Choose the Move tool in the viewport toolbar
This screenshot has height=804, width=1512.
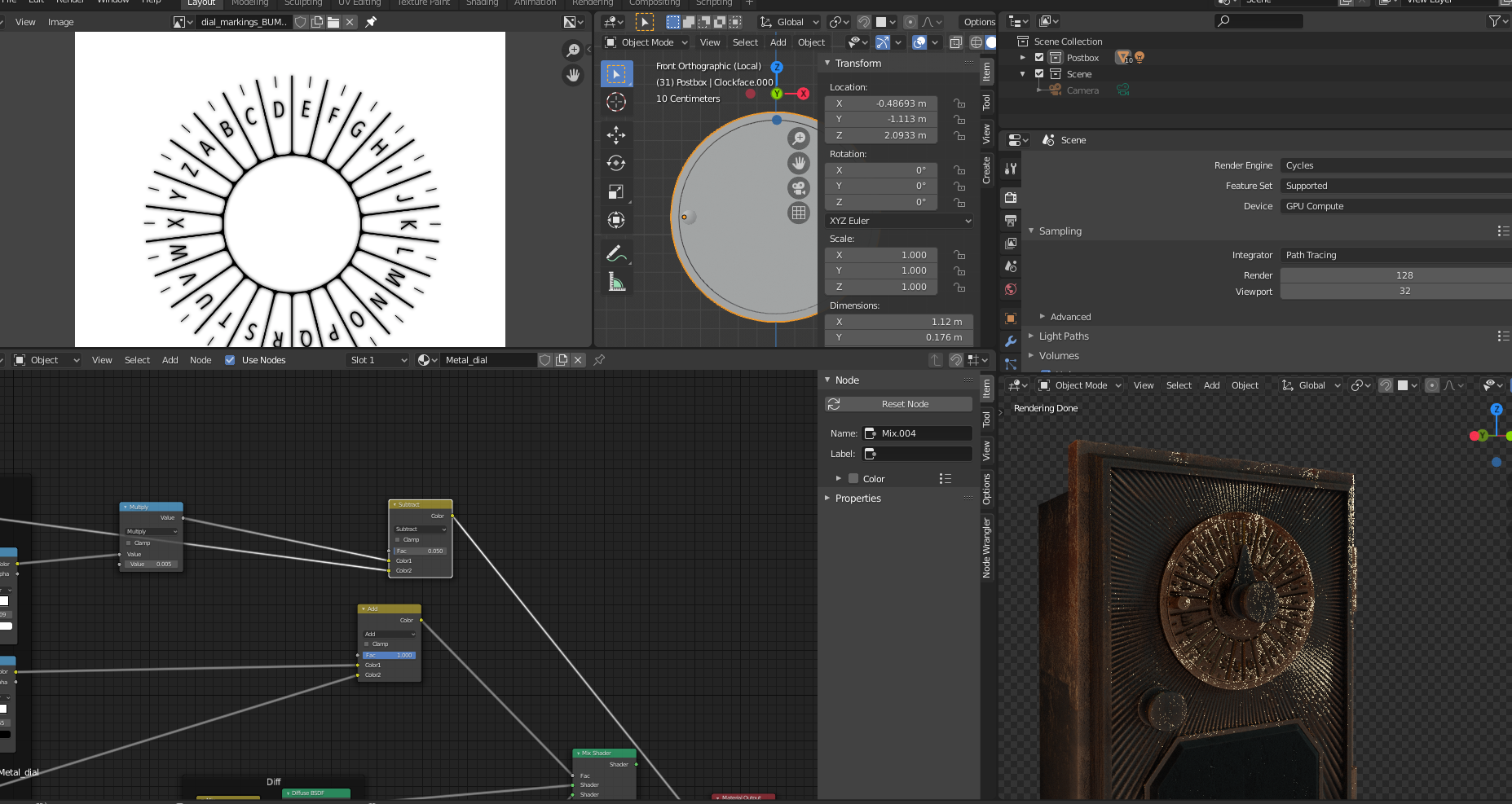616,134
